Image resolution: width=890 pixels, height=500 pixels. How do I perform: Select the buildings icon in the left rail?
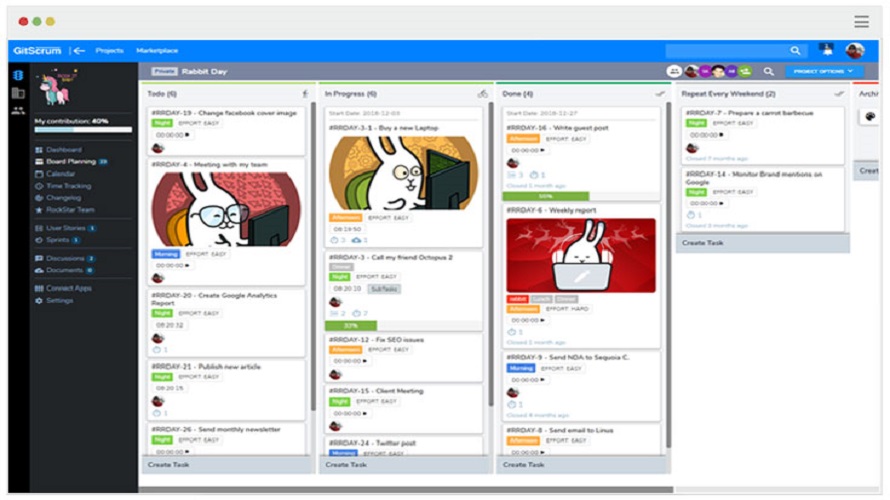(x=18, y=93)
